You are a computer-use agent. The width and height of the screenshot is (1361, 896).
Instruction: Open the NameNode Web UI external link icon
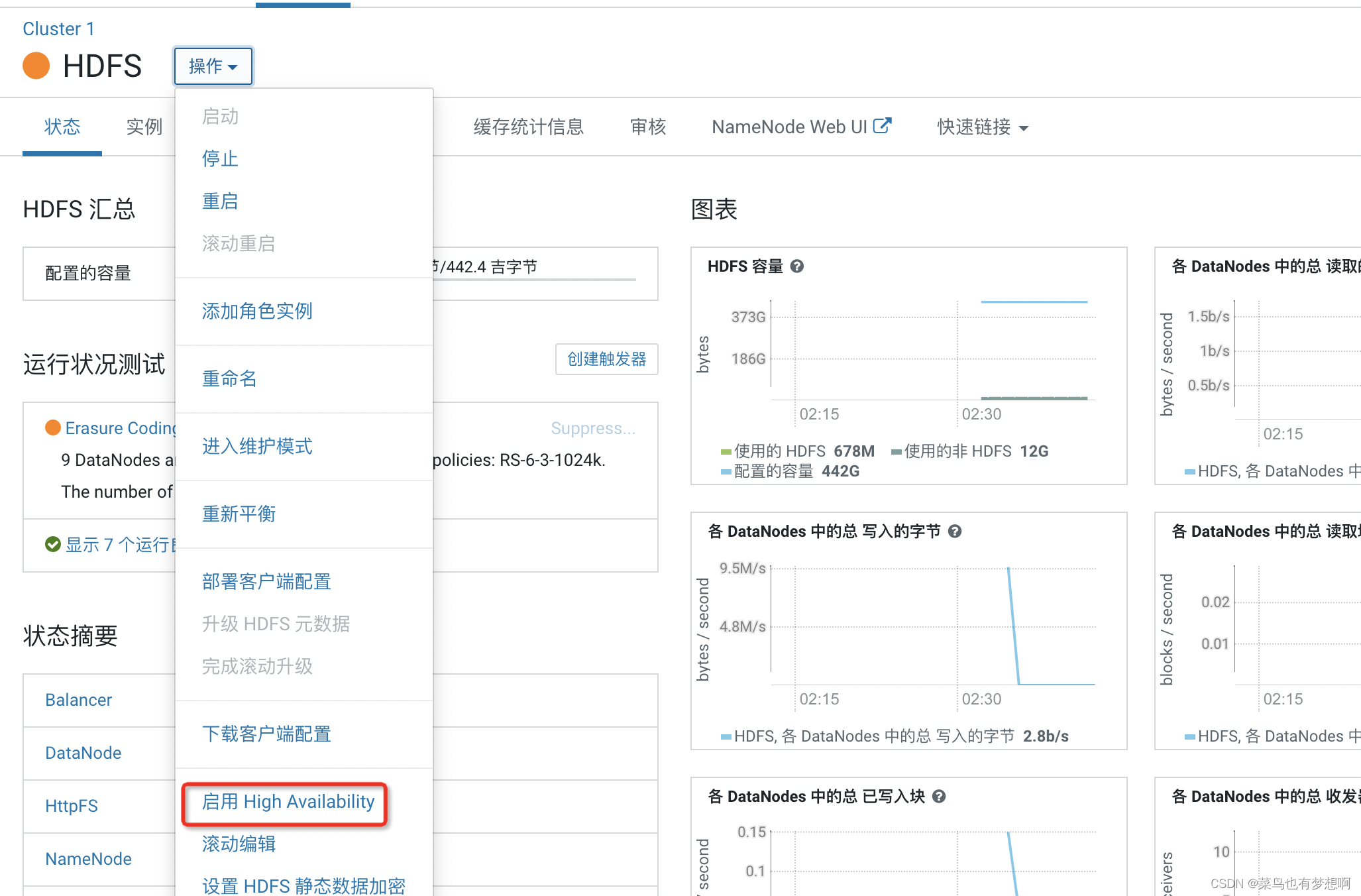882,125
